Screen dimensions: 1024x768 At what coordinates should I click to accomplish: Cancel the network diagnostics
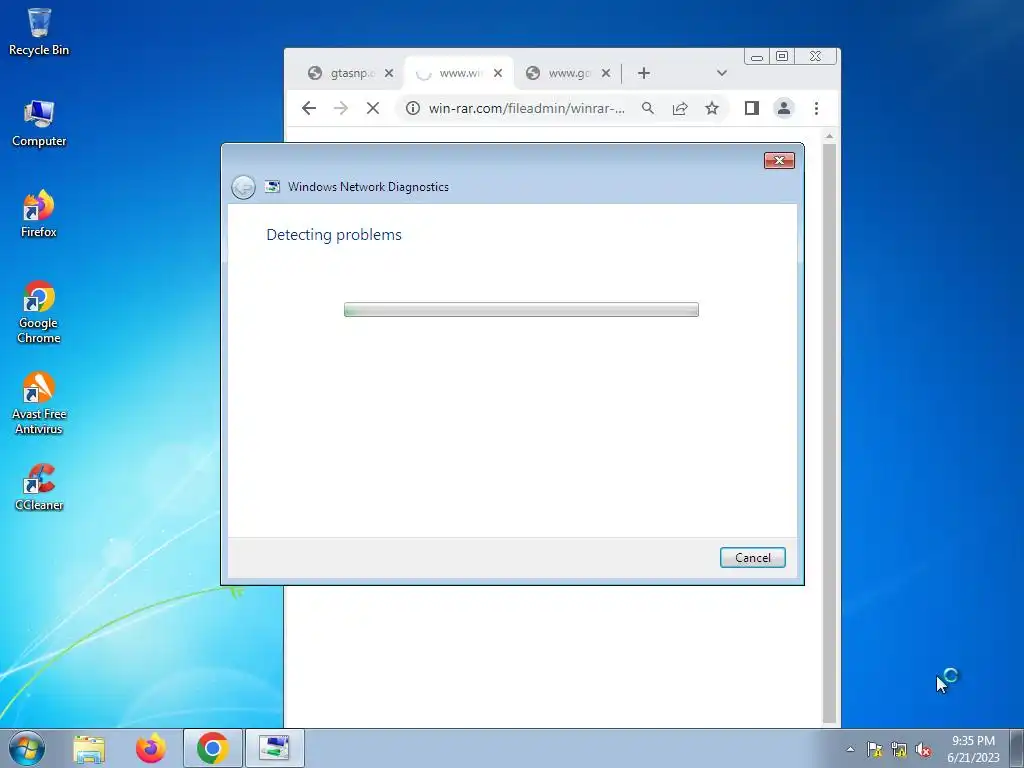coord(753,558)
